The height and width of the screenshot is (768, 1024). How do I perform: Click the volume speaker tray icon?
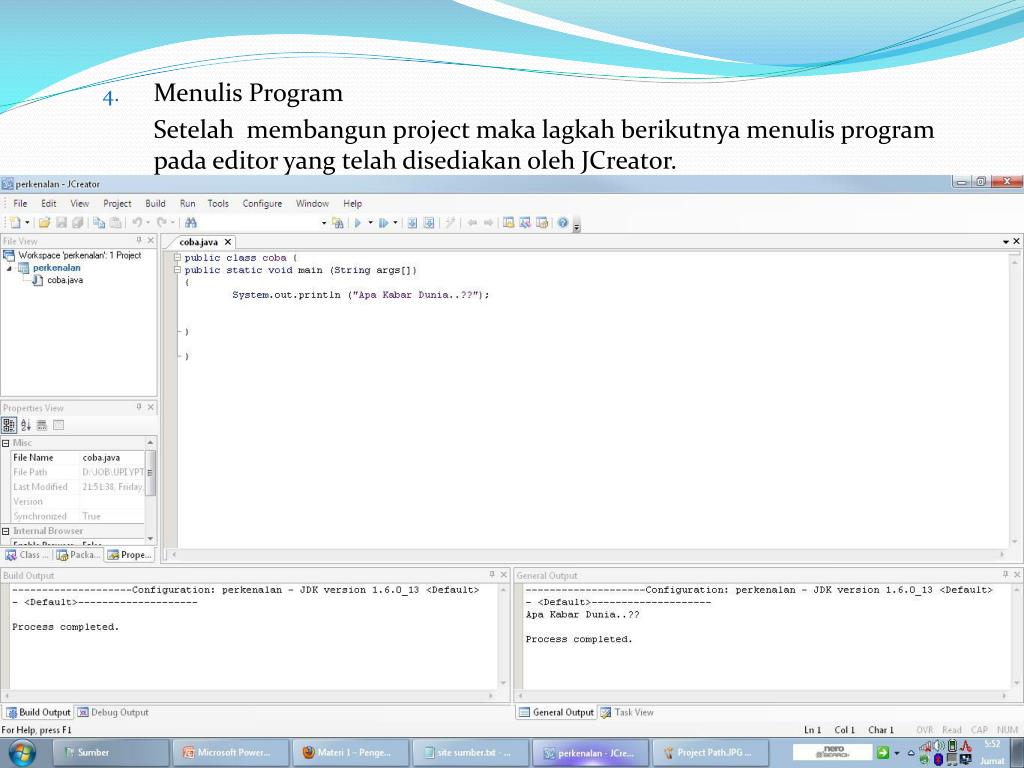[x=939, y=746]
